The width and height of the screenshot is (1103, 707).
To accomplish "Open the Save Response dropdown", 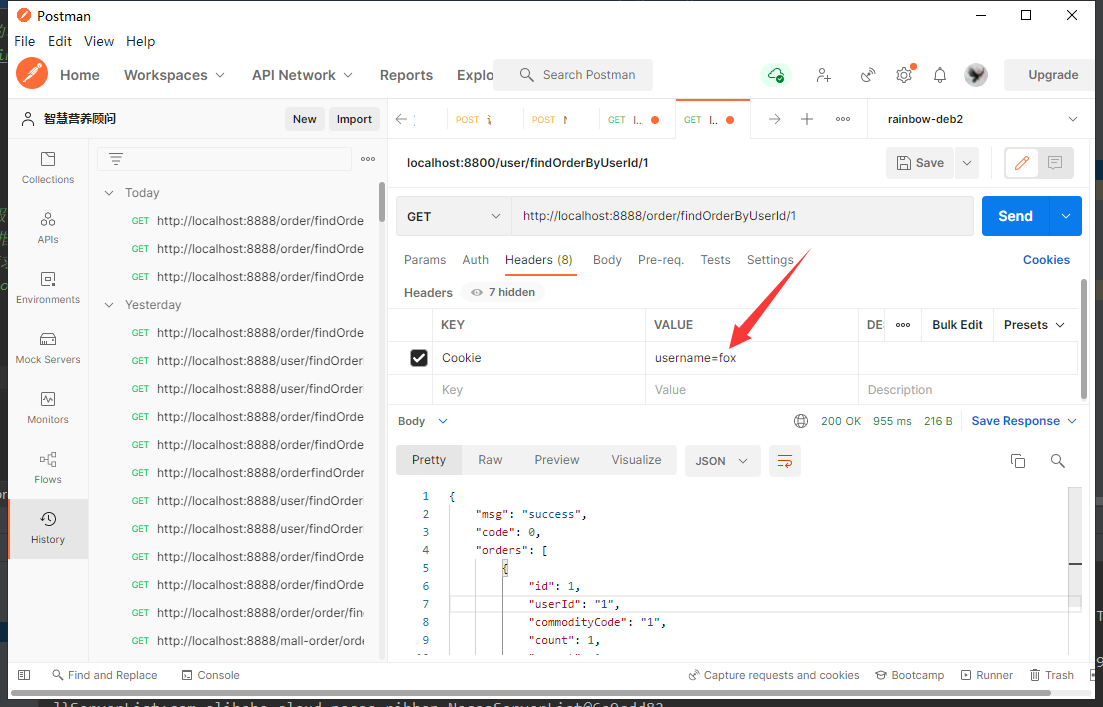I will [x=1024, y=421].
